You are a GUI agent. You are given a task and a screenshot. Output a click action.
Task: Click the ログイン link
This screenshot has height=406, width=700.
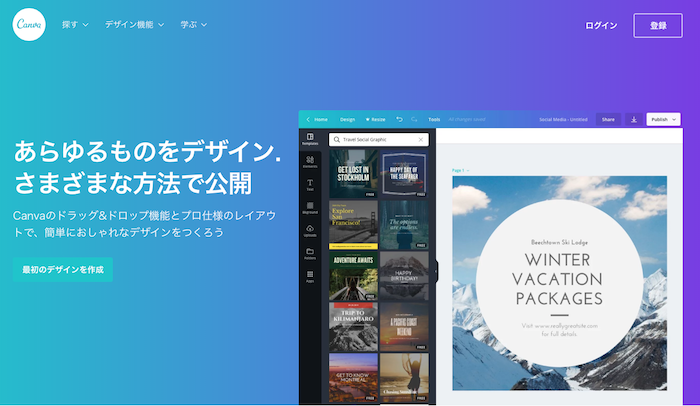pyautogui.click(x=601, y=25)
